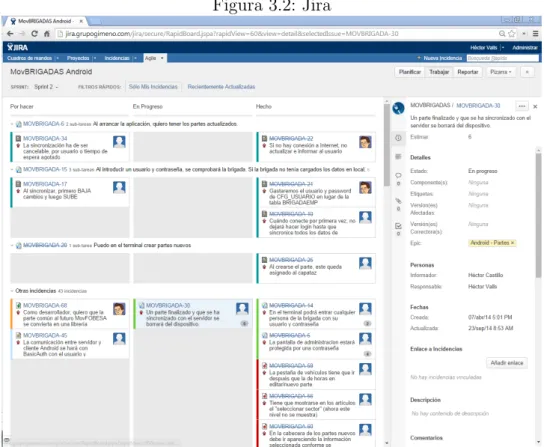
Task: Collapse the MOVBRIGADA-15 swimlane
Action: point(12,169)
